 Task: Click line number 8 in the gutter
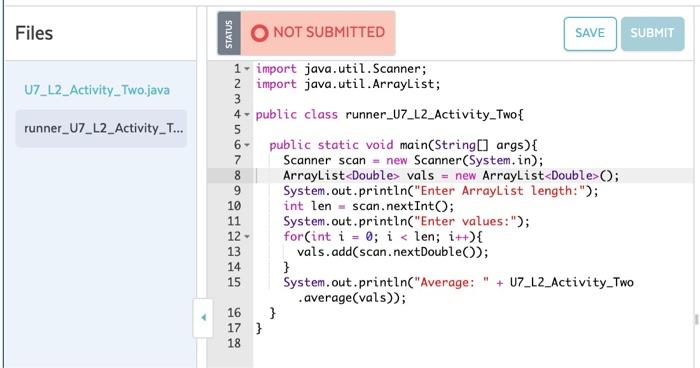click(237, 176)
